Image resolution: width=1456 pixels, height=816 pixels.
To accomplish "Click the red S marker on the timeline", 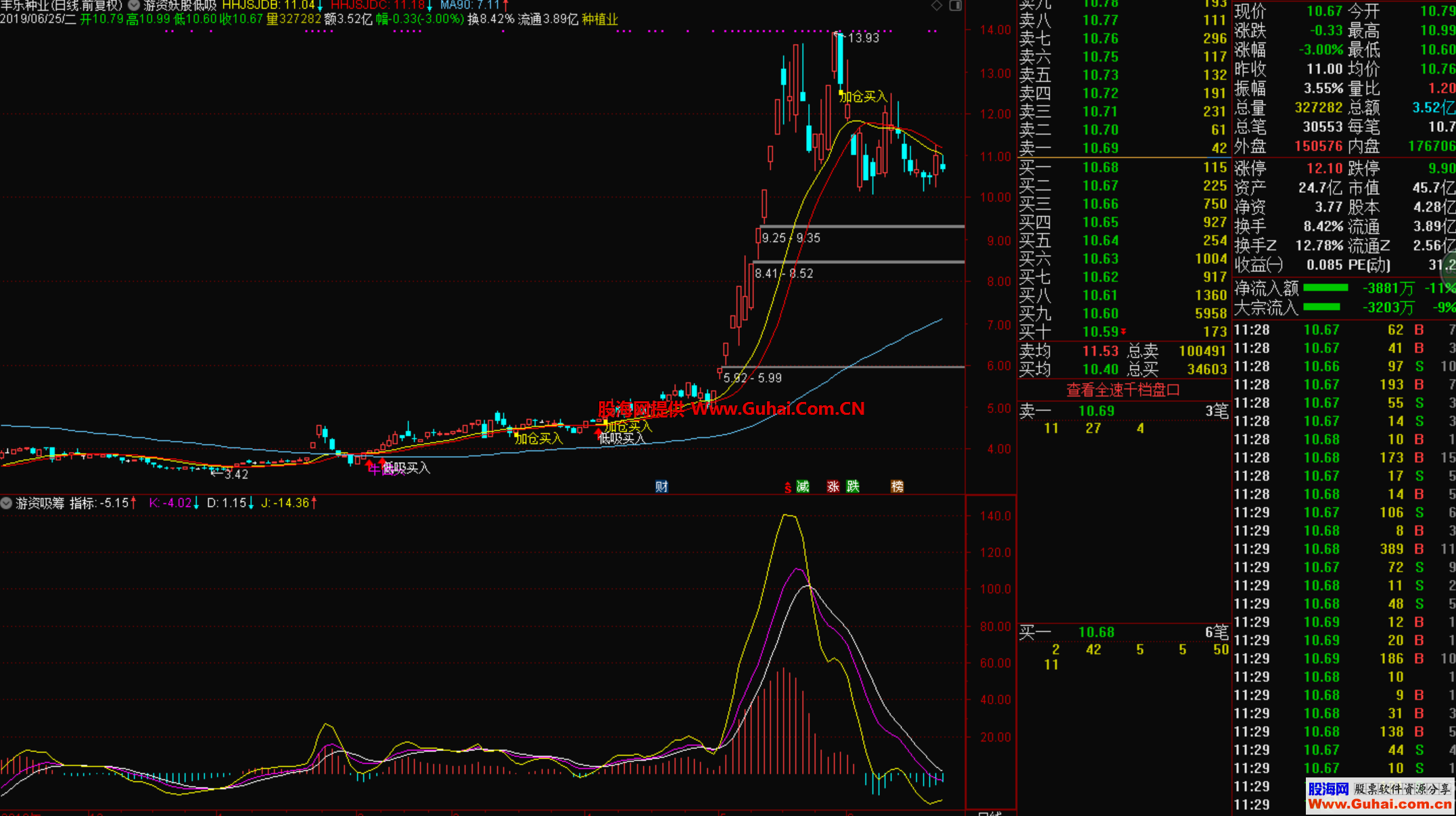I will pos(788,487).
